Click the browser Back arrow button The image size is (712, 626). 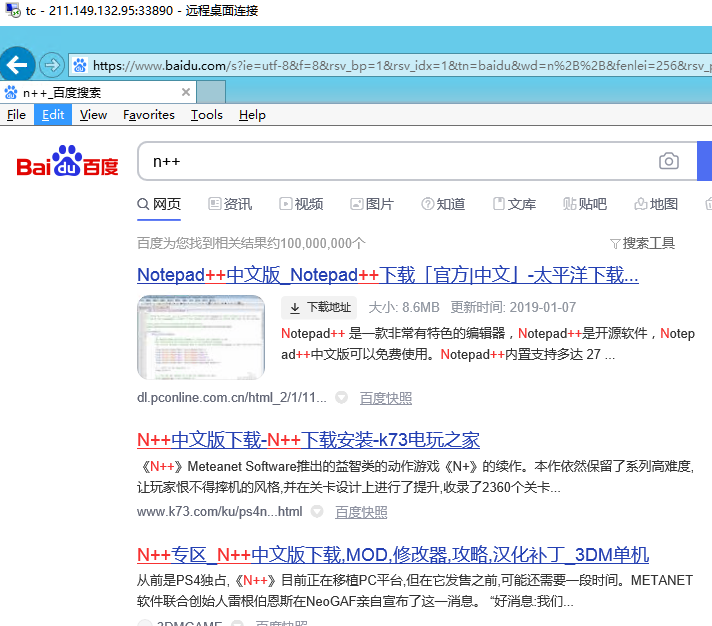[17, 66]
